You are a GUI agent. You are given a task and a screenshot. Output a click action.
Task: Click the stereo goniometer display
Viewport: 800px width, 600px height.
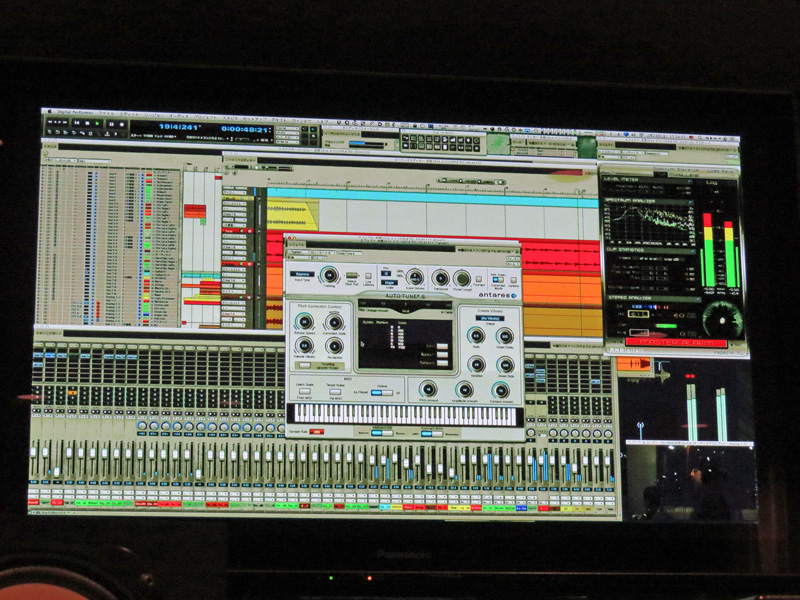(722, 319)
